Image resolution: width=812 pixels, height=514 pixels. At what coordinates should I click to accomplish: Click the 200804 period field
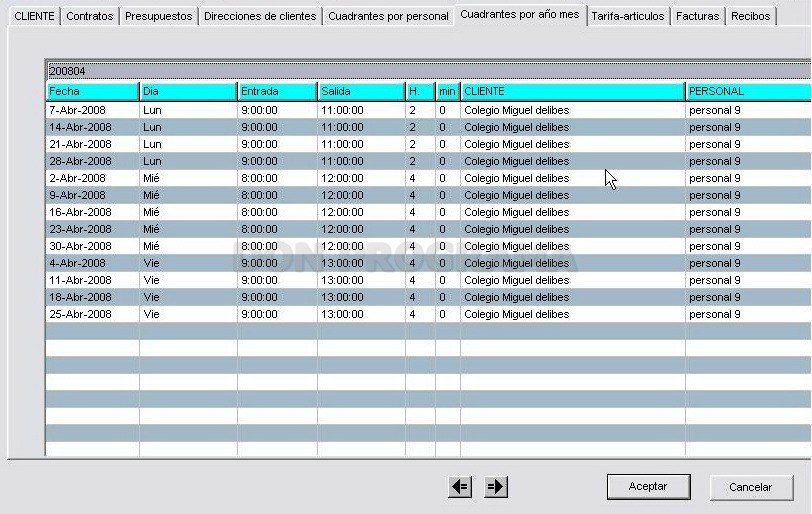click(x=429, y=71)
